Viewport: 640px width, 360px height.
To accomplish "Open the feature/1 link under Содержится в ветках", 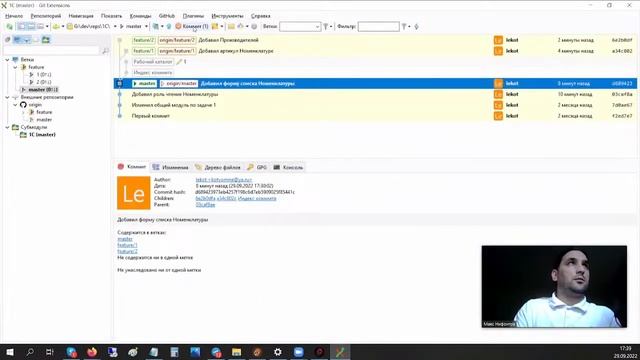I will (x=127, y=245).
